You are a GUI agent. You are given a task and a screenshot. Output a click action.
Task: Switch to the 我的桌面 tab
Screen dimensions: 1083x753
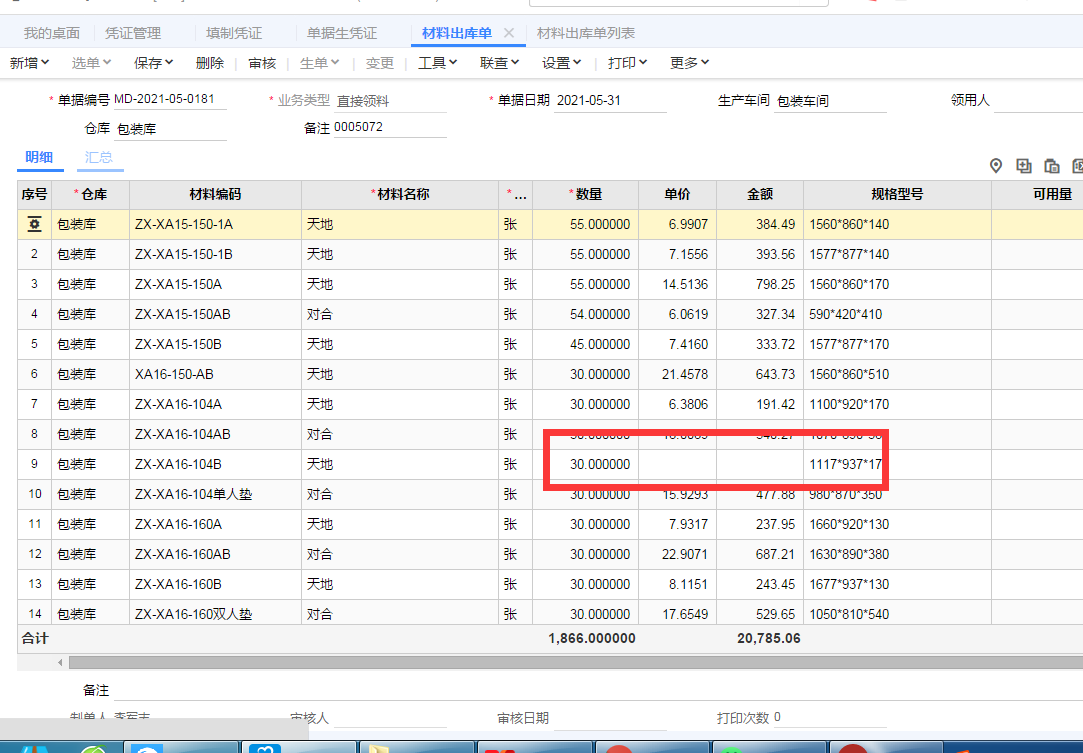click(52, 33)
